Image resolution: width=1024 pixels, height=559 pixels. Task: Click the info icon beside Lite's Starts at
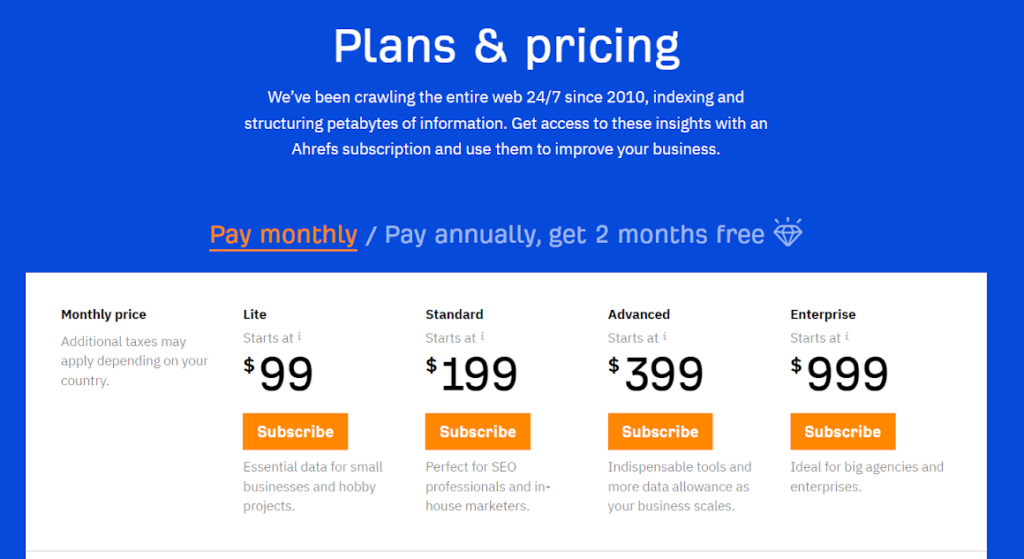coord(301,337)
